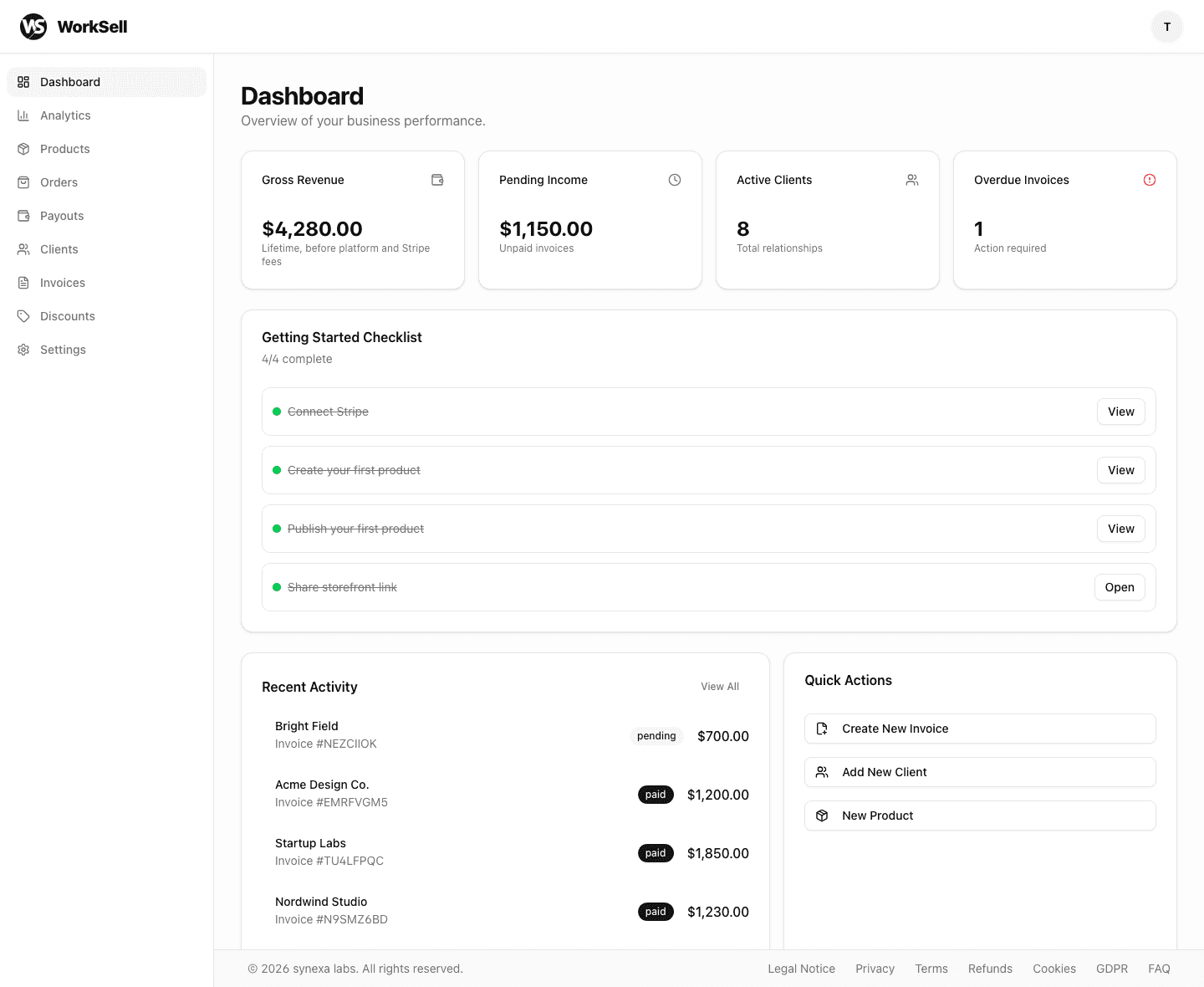Click green dot beside Create your first product
Image resolution: width=1204 pixels, height=987 pixels.
point(277,470)
